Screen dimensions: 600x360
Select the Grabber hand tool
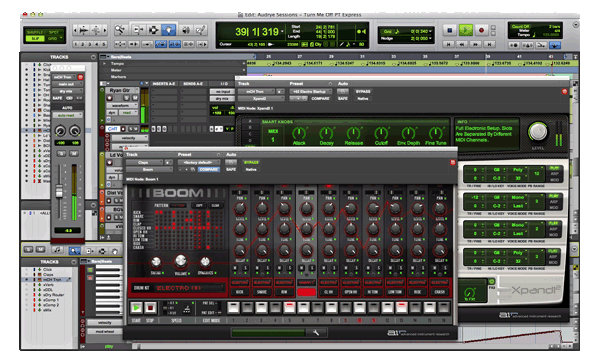[168, 29]
